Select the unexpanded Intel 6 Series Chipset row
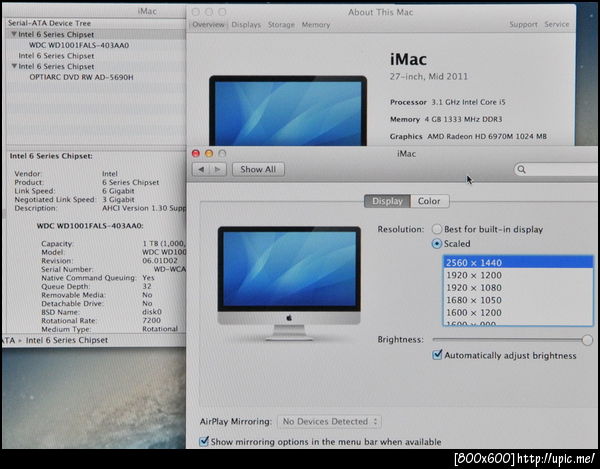600x469 pixels. [x=56, y=56]
